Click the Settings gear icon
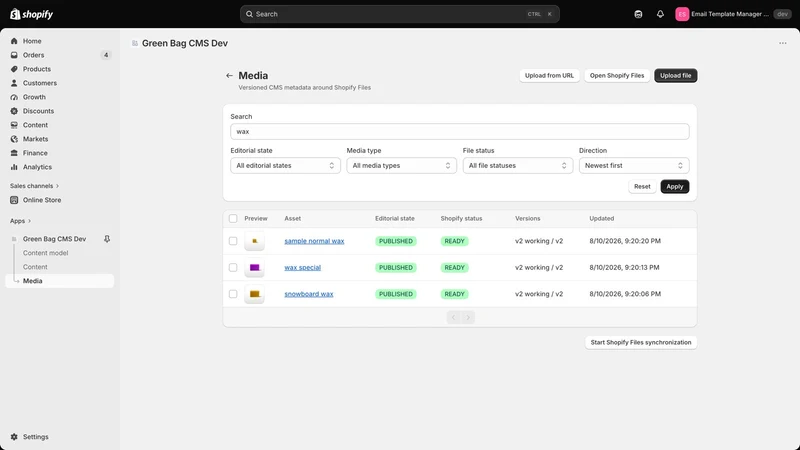Screen dimensions: 800x450 tap(14, 437)
